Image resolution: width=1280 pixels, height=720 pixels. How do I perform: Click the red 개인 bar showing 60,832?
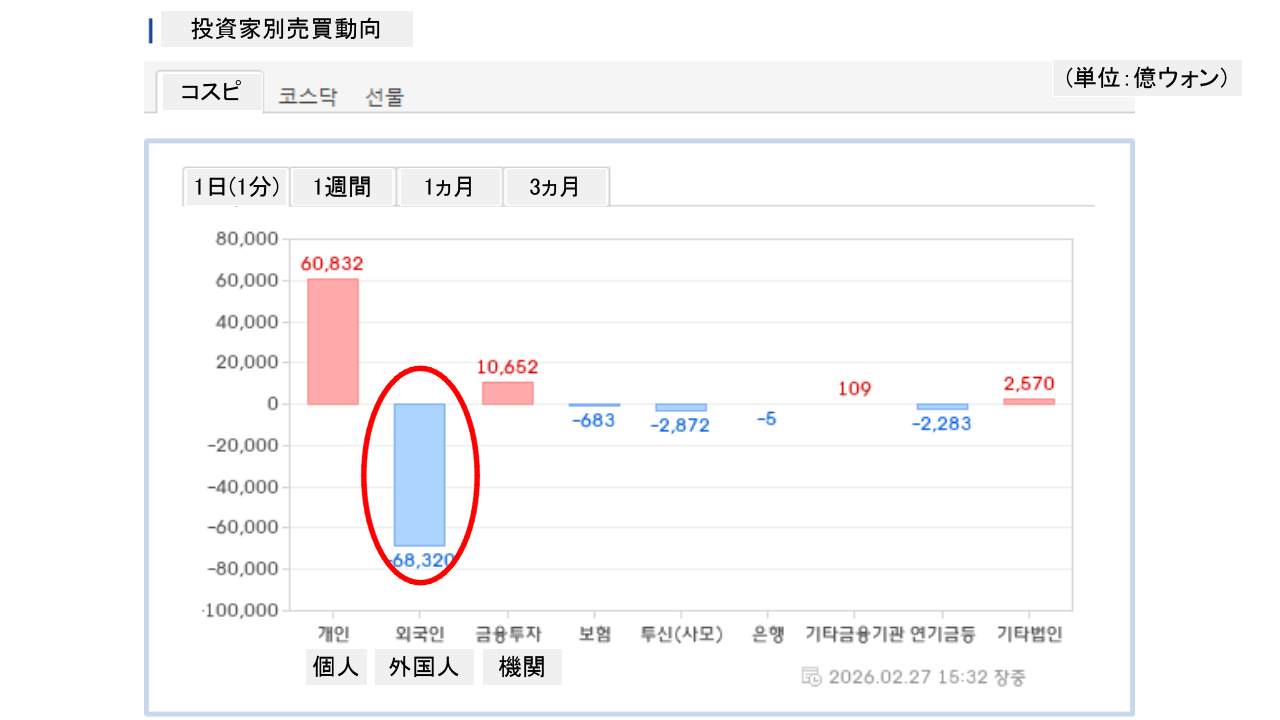point(332,341)
